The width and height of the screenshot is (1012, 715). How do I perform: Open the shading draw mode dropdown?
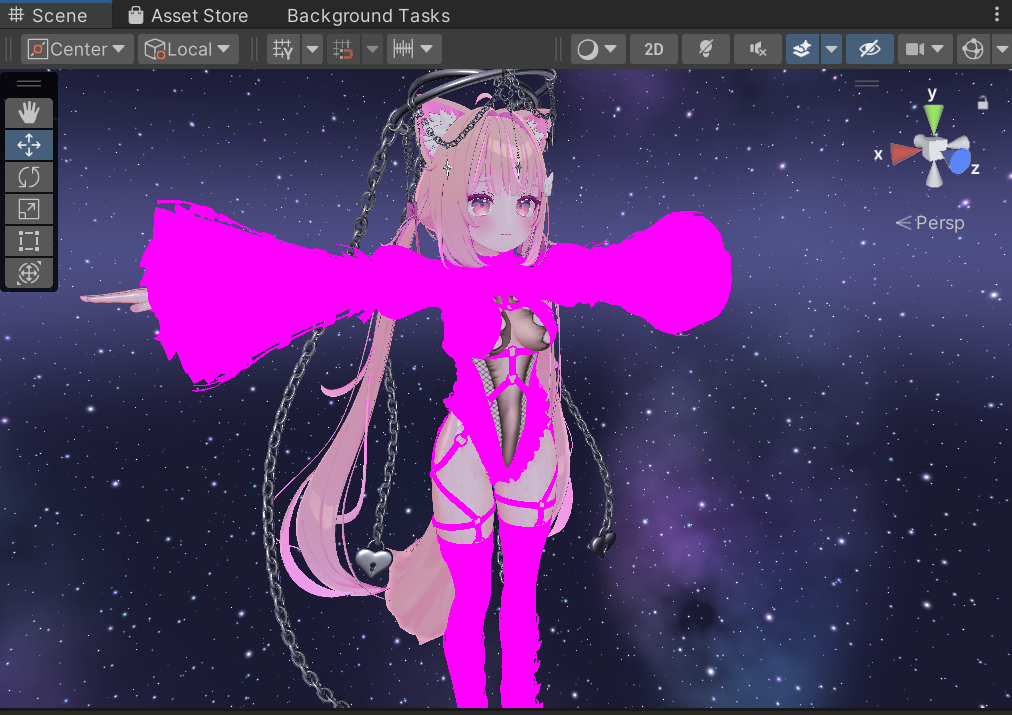(597, 49)
